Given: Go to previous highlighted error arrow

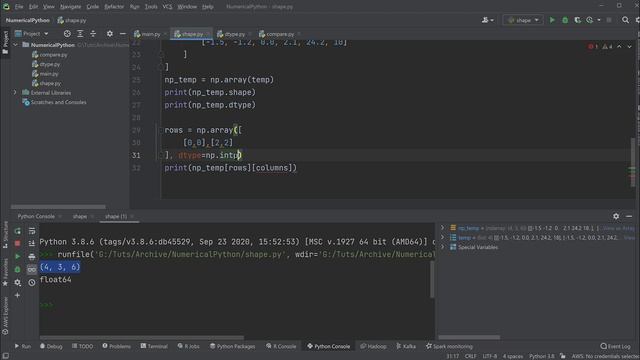Looking at the screenshot, I should tap(620, 47).
